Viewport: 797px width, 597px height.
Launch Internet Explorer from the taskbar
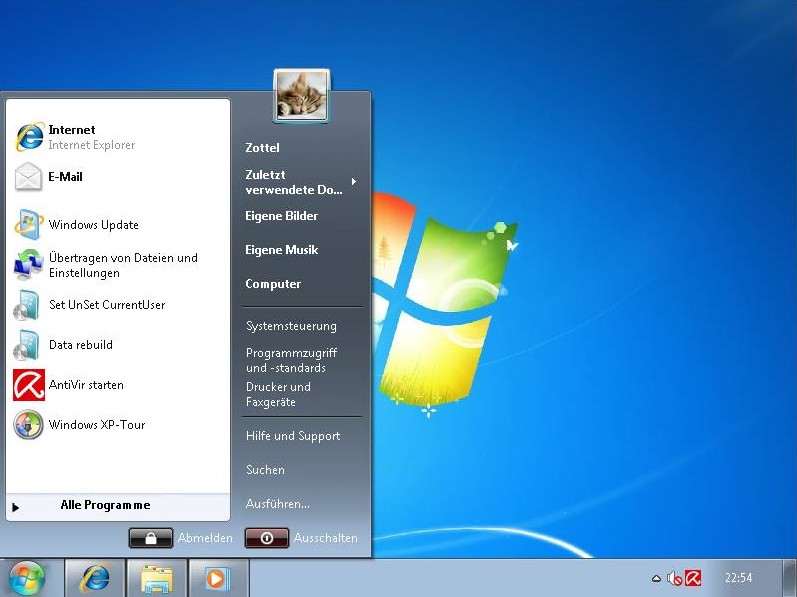pyautogui.click(x=95, y=578)
